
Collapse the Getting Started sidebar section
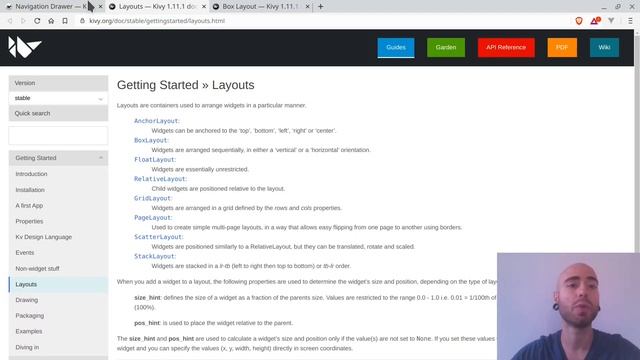(x=58, y=158)
